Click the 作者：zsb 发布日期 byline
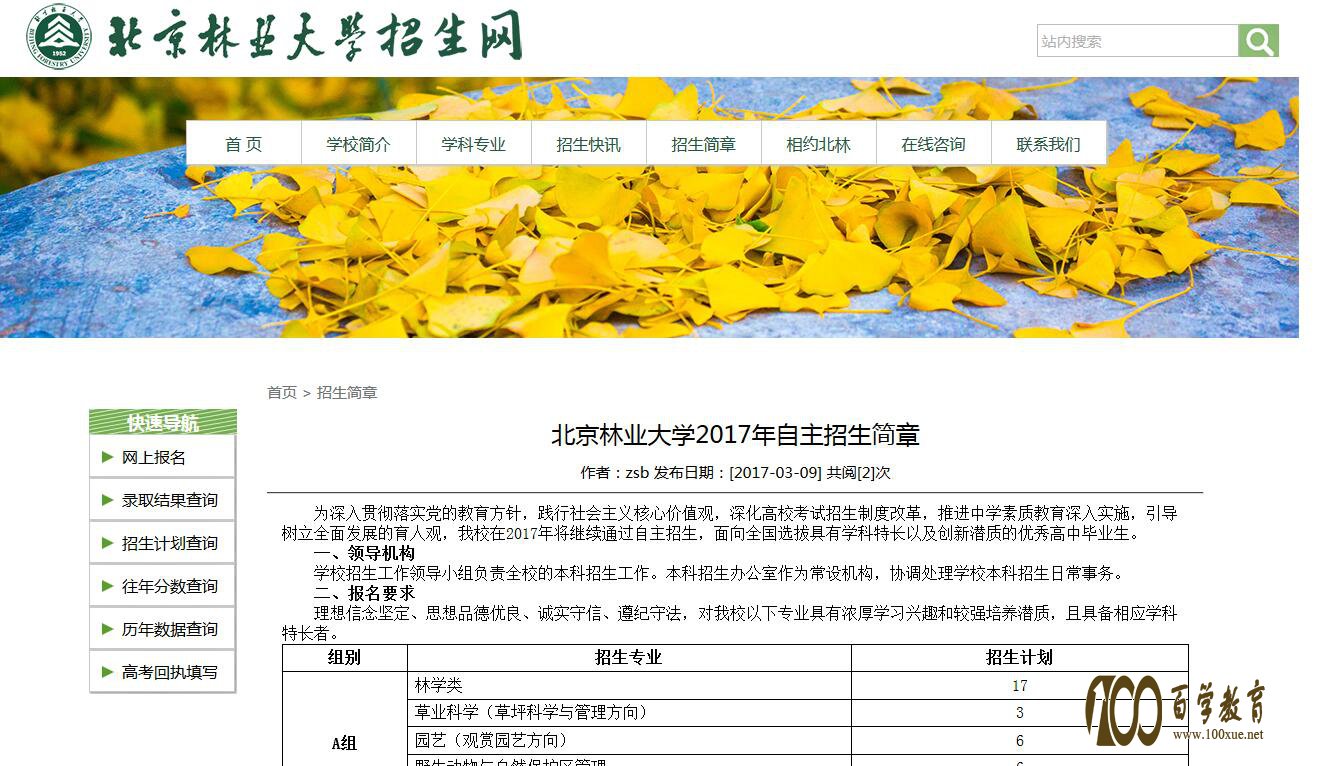The image size is (1323, 766). point(735,472)
